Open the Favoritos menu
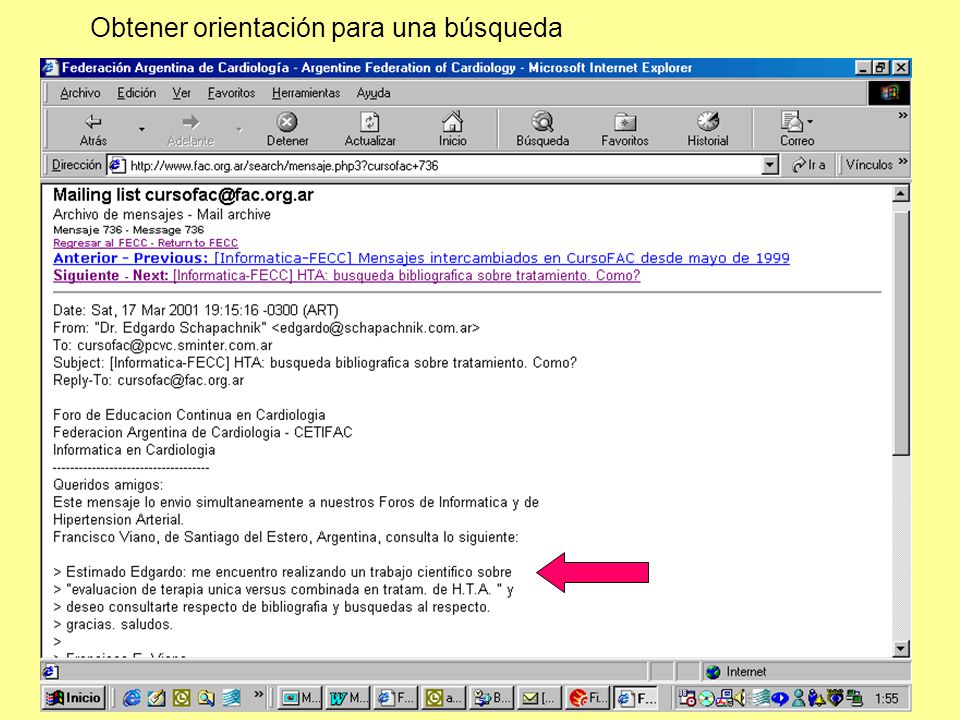Image resolution: width=960 pixels, height=720 pixels. pyautogui.click(x=231, y=93)
